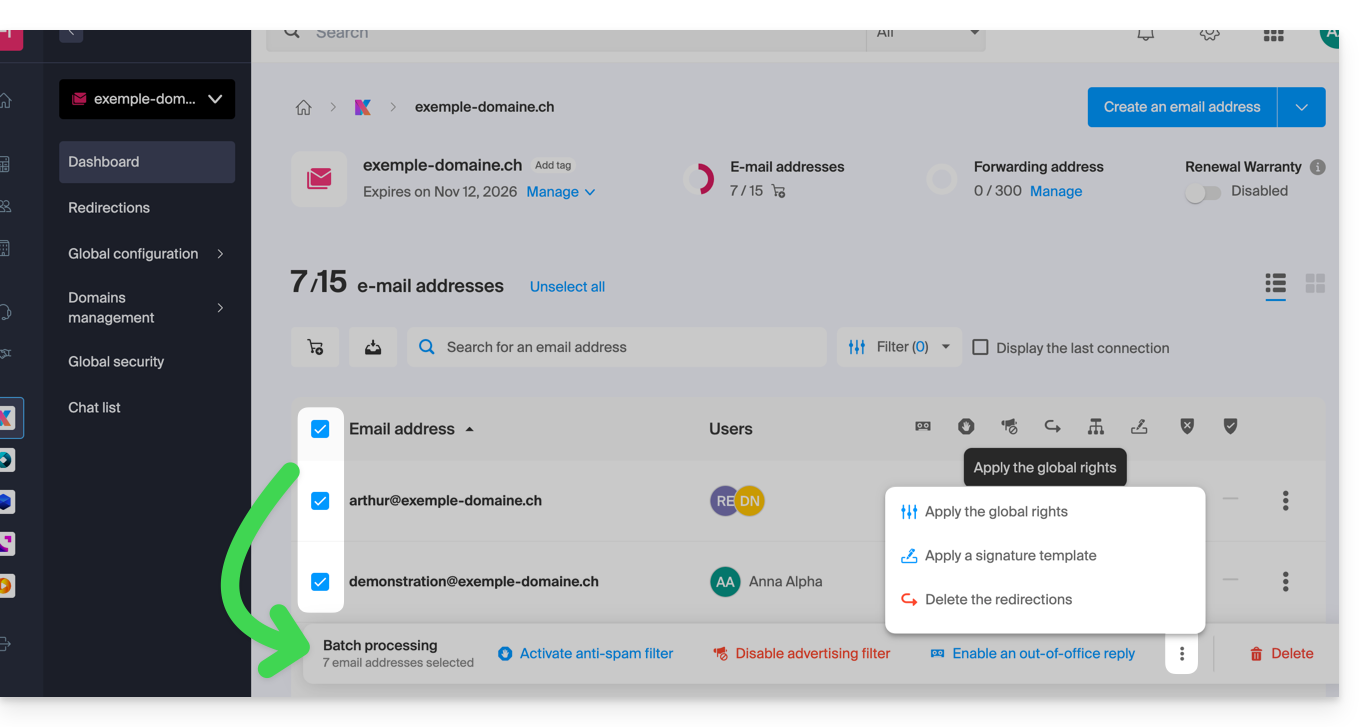Click the Users column header
Screen dimensions: 1369x727
point(731,429)
